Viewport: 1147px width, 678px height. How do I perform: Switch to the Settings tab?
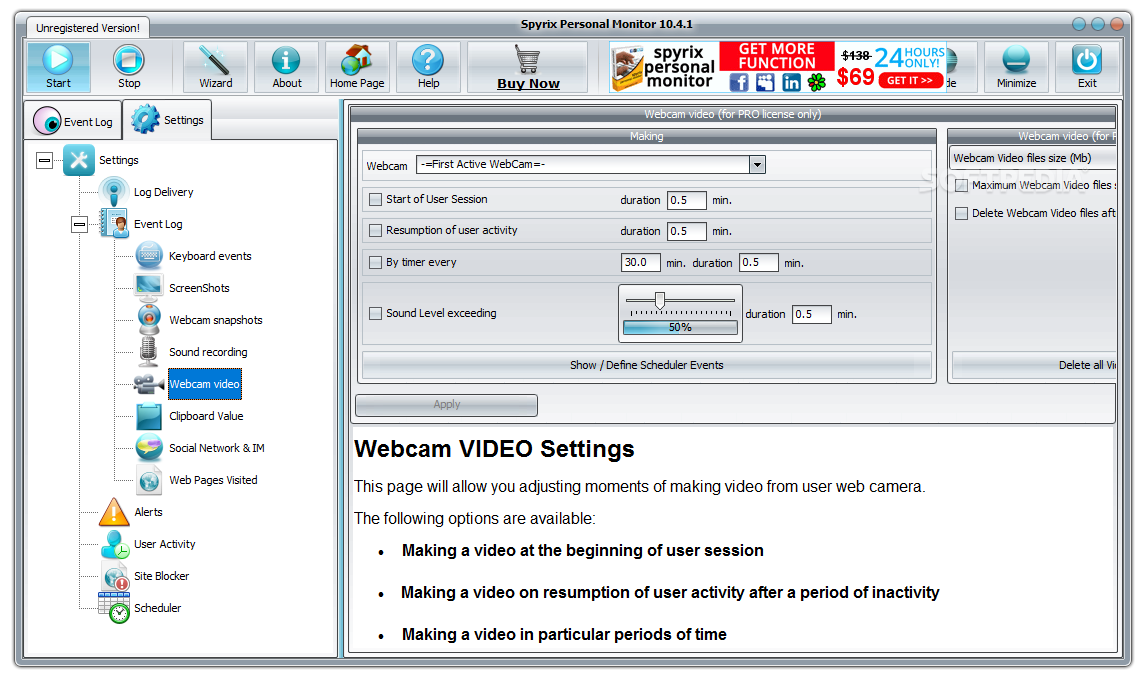click(x=168, y=119)
